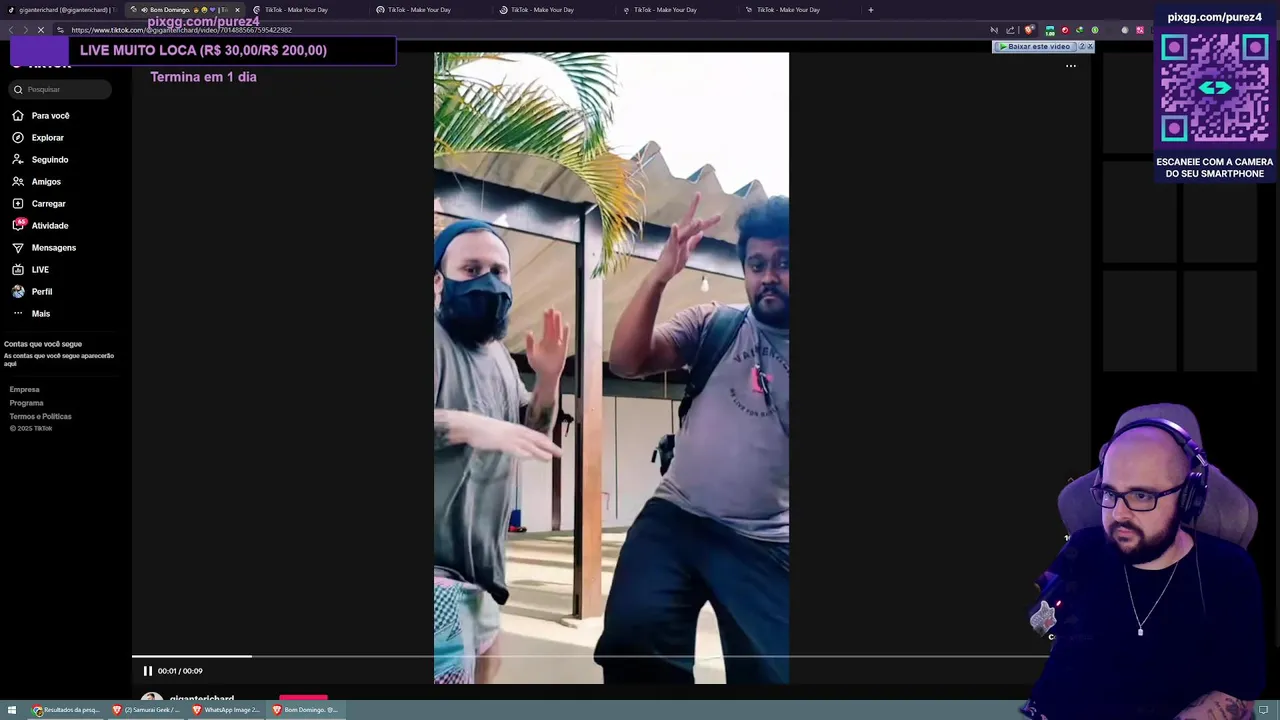1280x720 pixels.
Task: Open the Amigos icon in sidebar
Action: [18, 182]
